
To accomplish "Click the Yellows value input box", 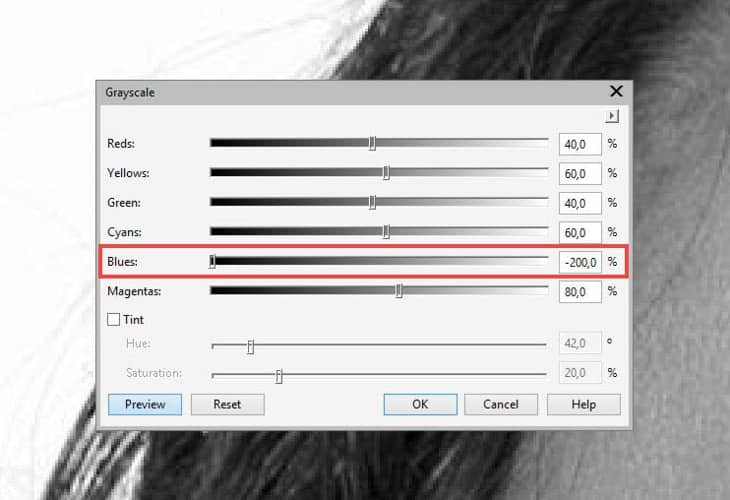I will [579, 173].
